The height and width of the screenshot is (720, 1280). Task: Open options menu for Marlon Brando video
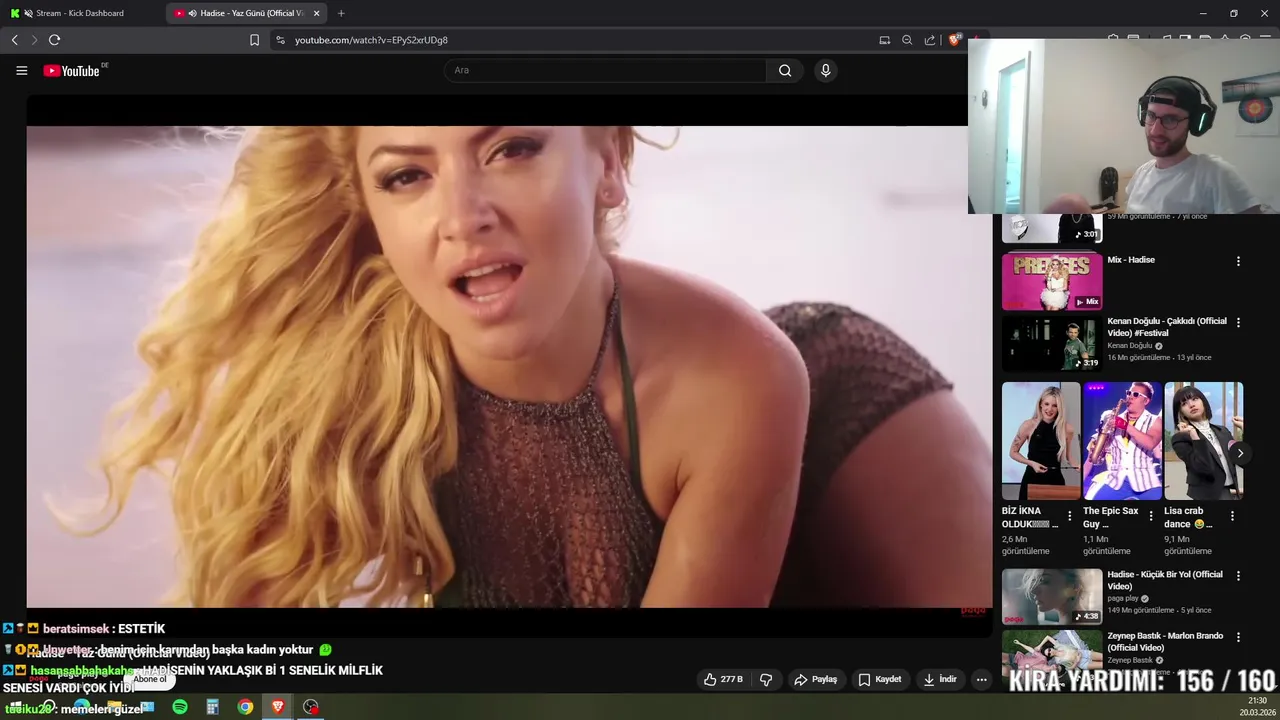1238,638
